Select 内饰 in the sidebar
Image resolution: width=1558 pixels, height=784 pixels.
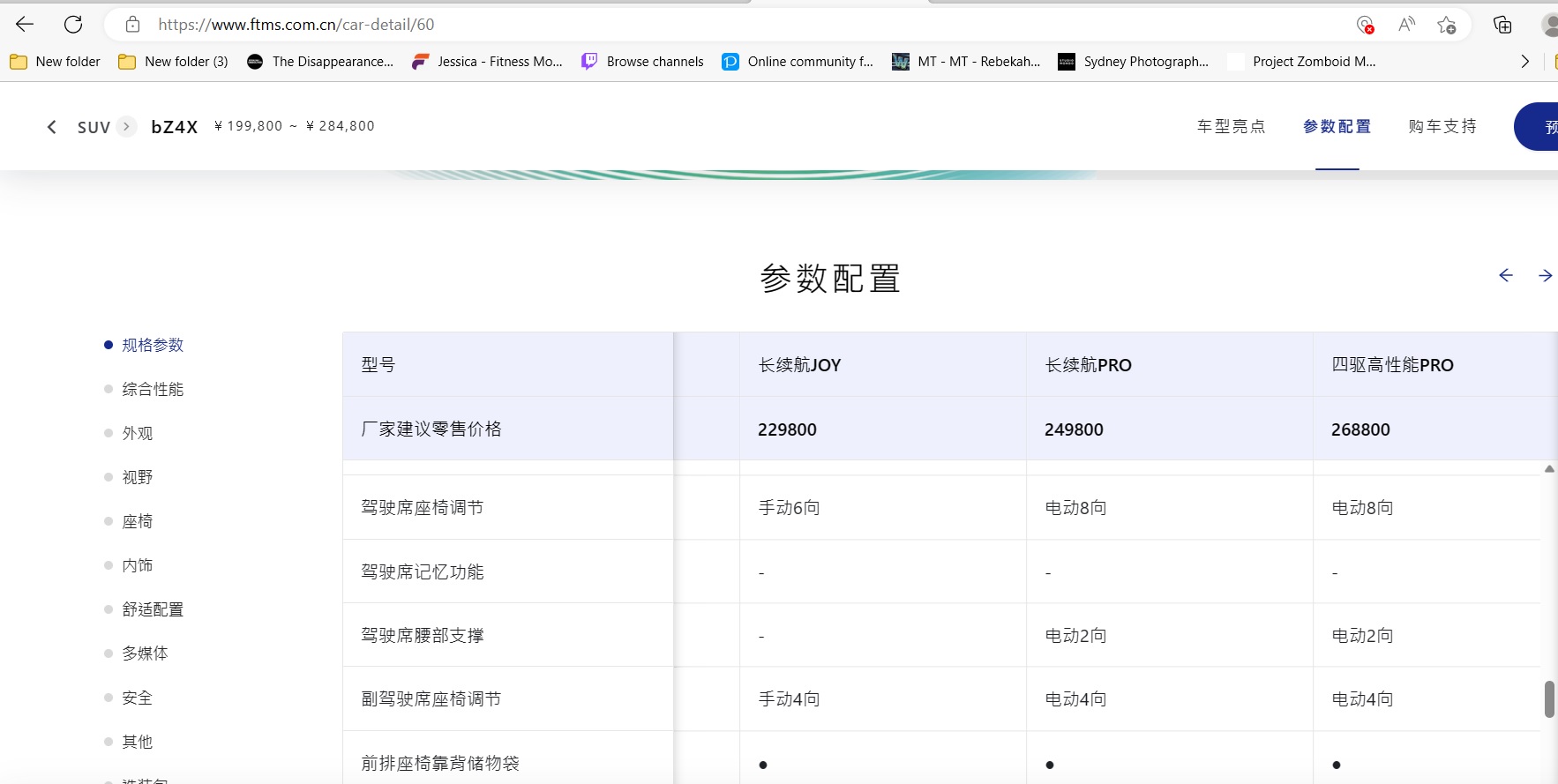tap(138, 565)
